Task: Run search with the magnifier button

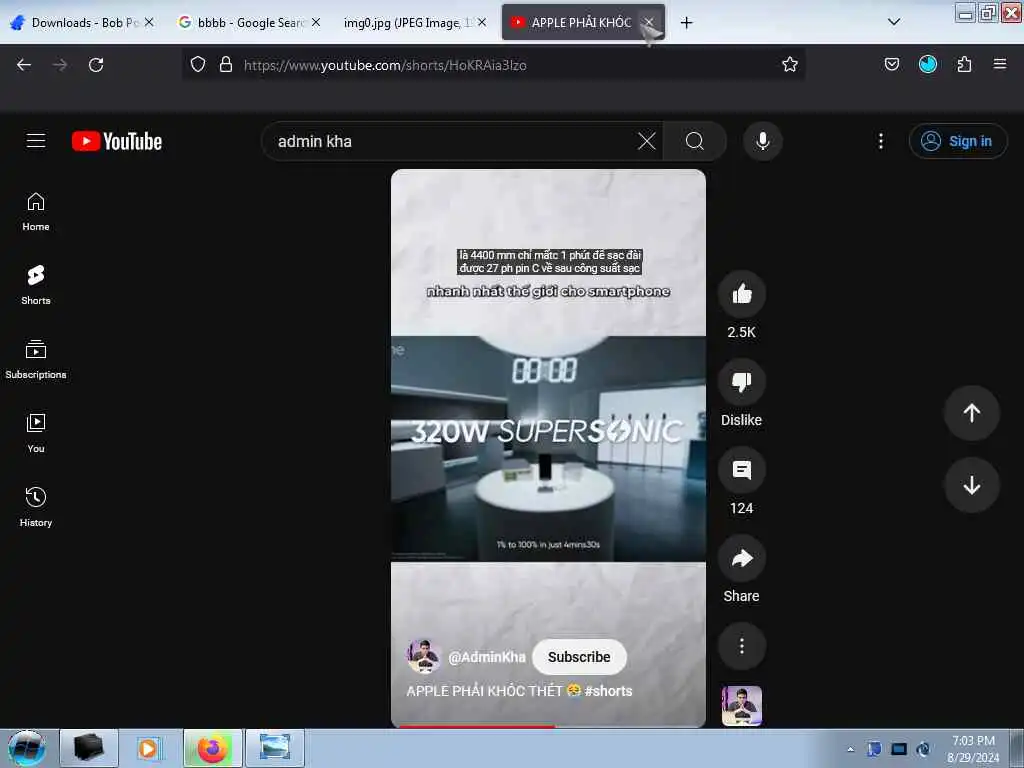Action: click(x=695, y=141)
